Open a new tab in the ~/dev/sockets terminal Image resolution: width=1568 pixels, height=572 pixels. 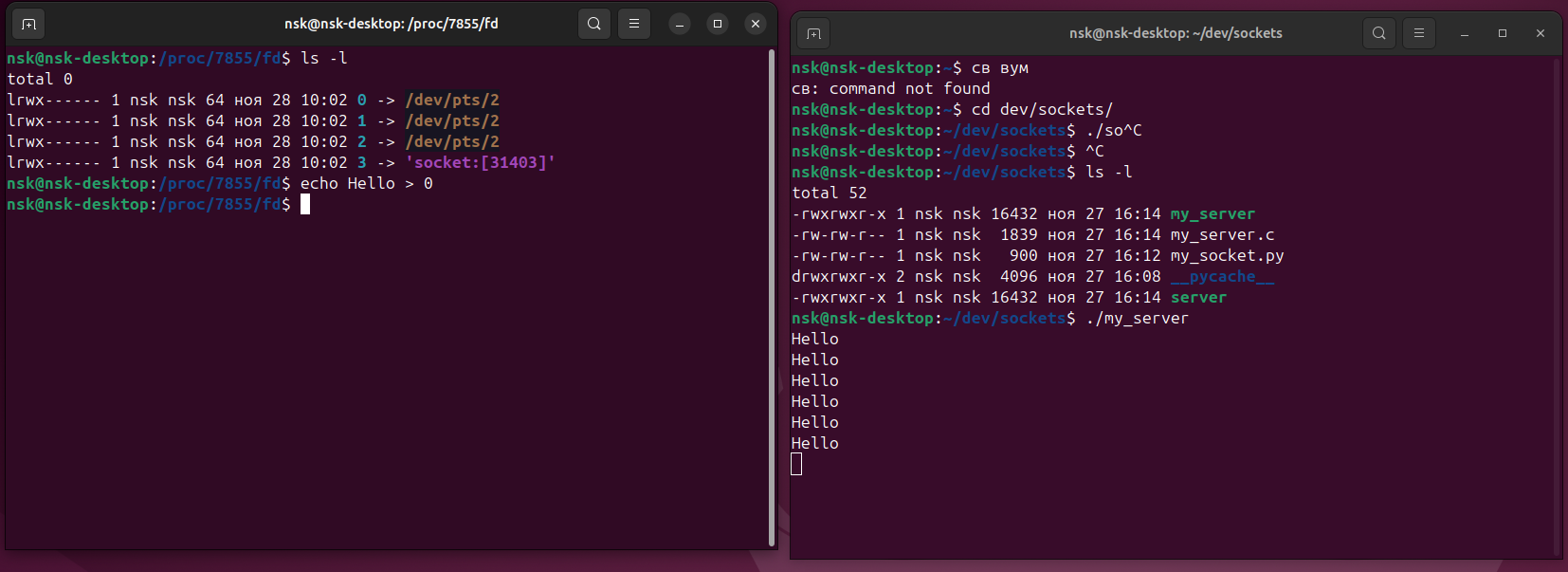click(813, 33)
